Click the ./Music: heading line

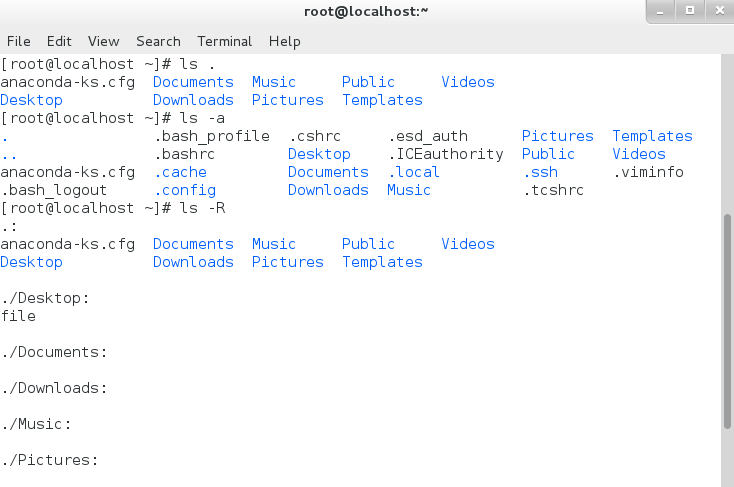click(x=36, y=424)
